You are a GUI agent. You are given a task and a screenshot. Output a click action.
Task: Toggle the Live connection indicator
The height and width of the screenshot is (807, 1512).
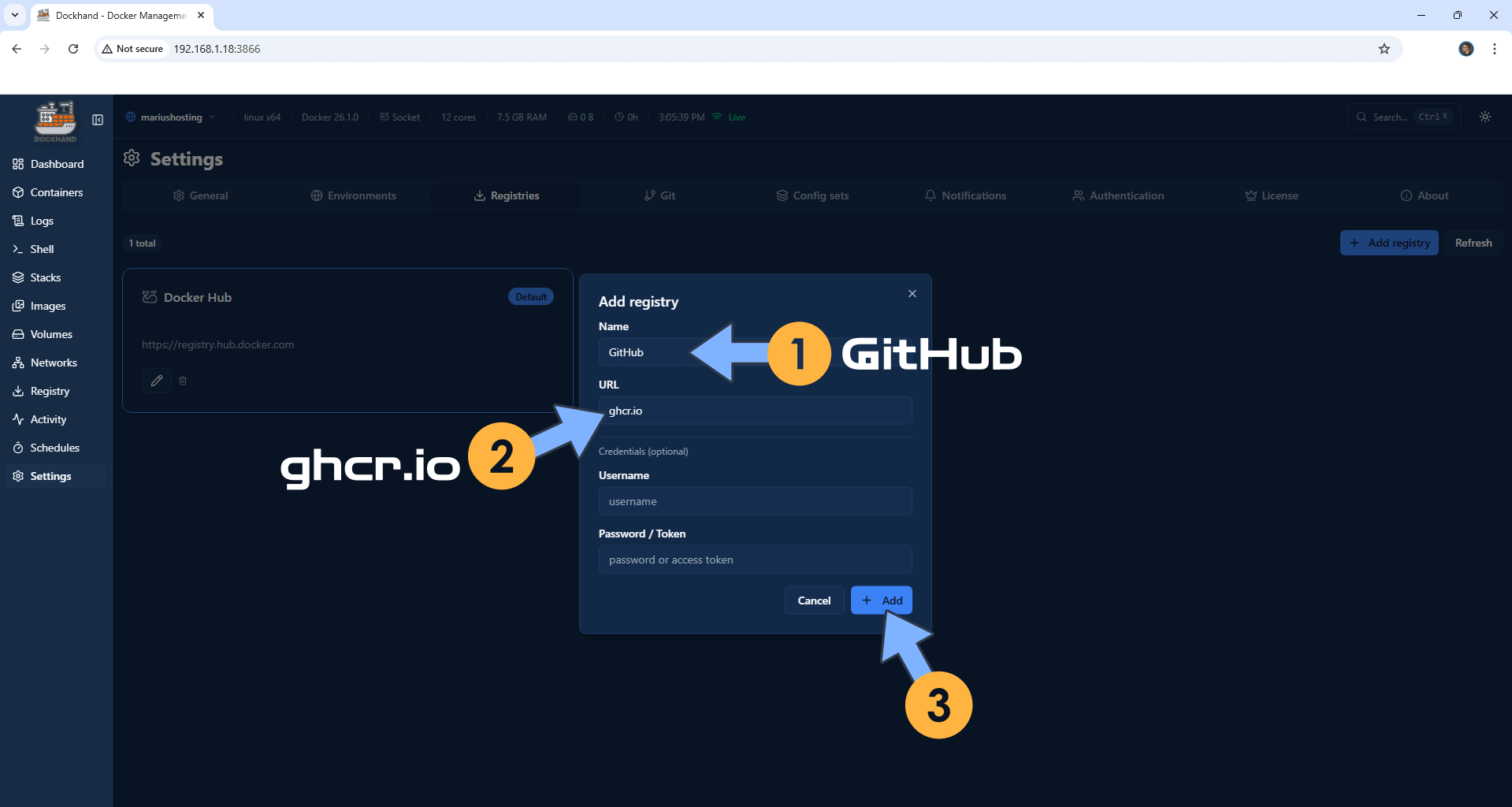point(728,117)
